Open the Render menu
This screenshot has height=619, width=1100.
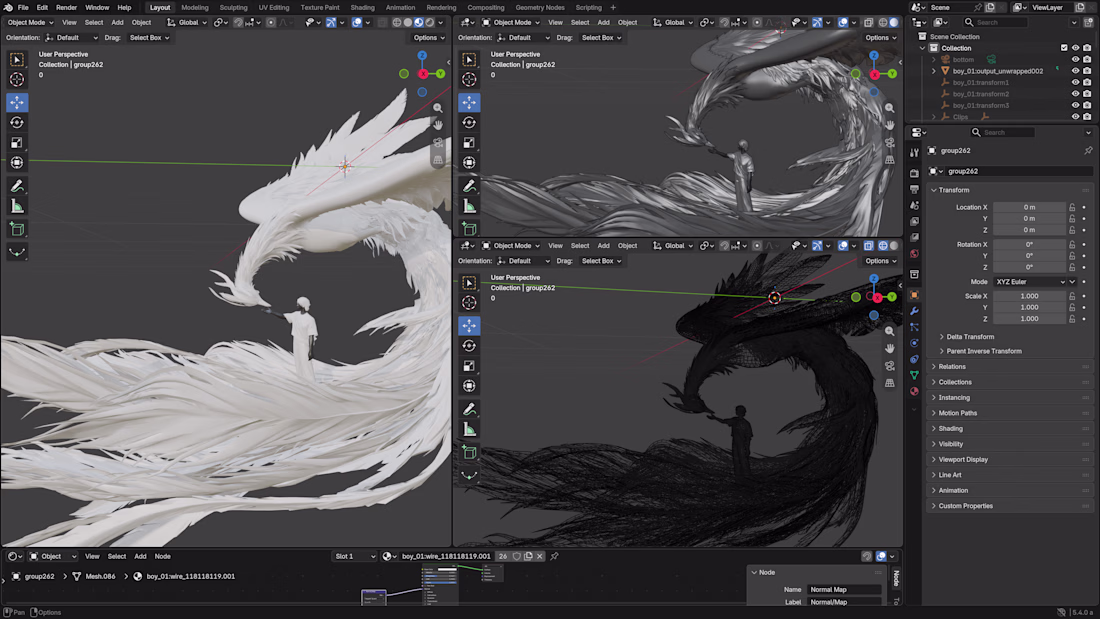(x=67, y=8)
